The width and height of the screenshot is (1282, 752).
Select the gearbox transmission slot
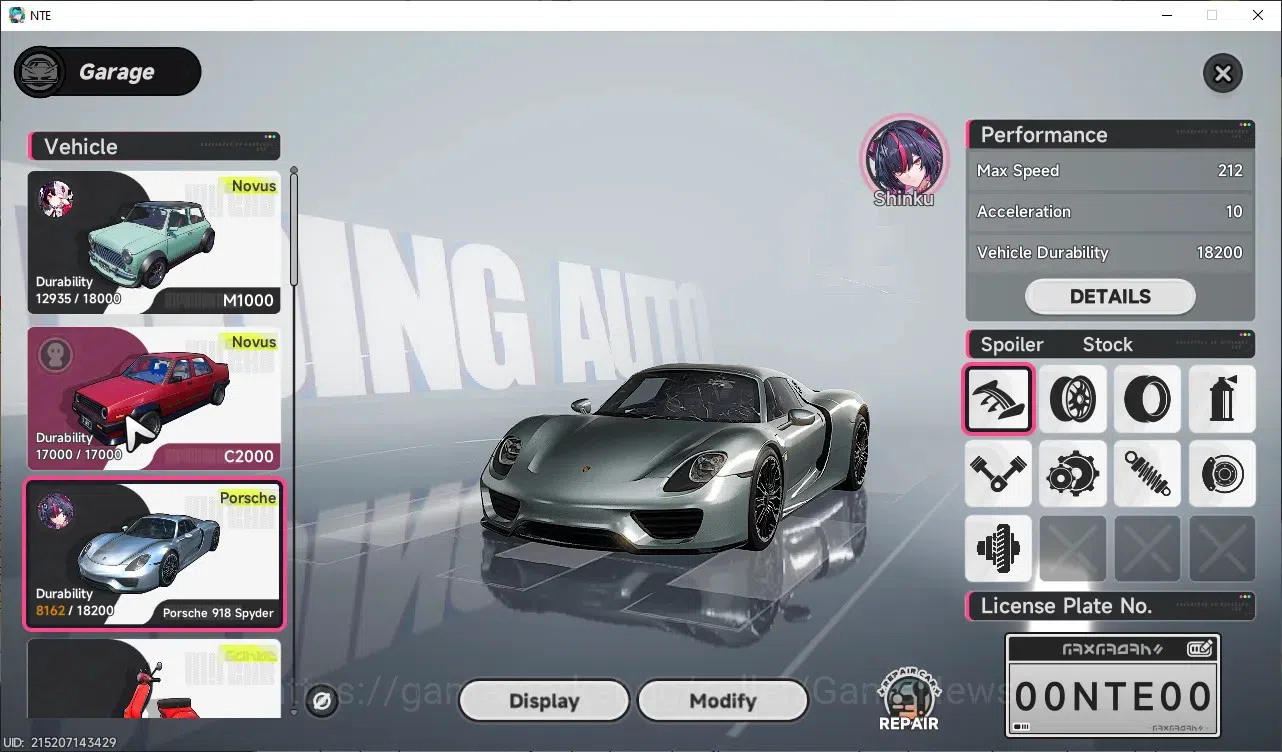point(1073,473)
